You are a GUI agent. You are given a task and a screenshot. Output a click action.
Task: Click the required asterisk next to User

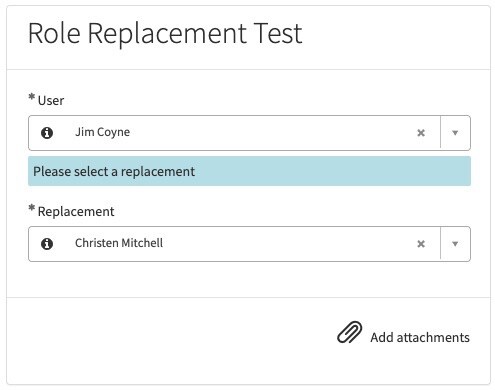(32, 97)
